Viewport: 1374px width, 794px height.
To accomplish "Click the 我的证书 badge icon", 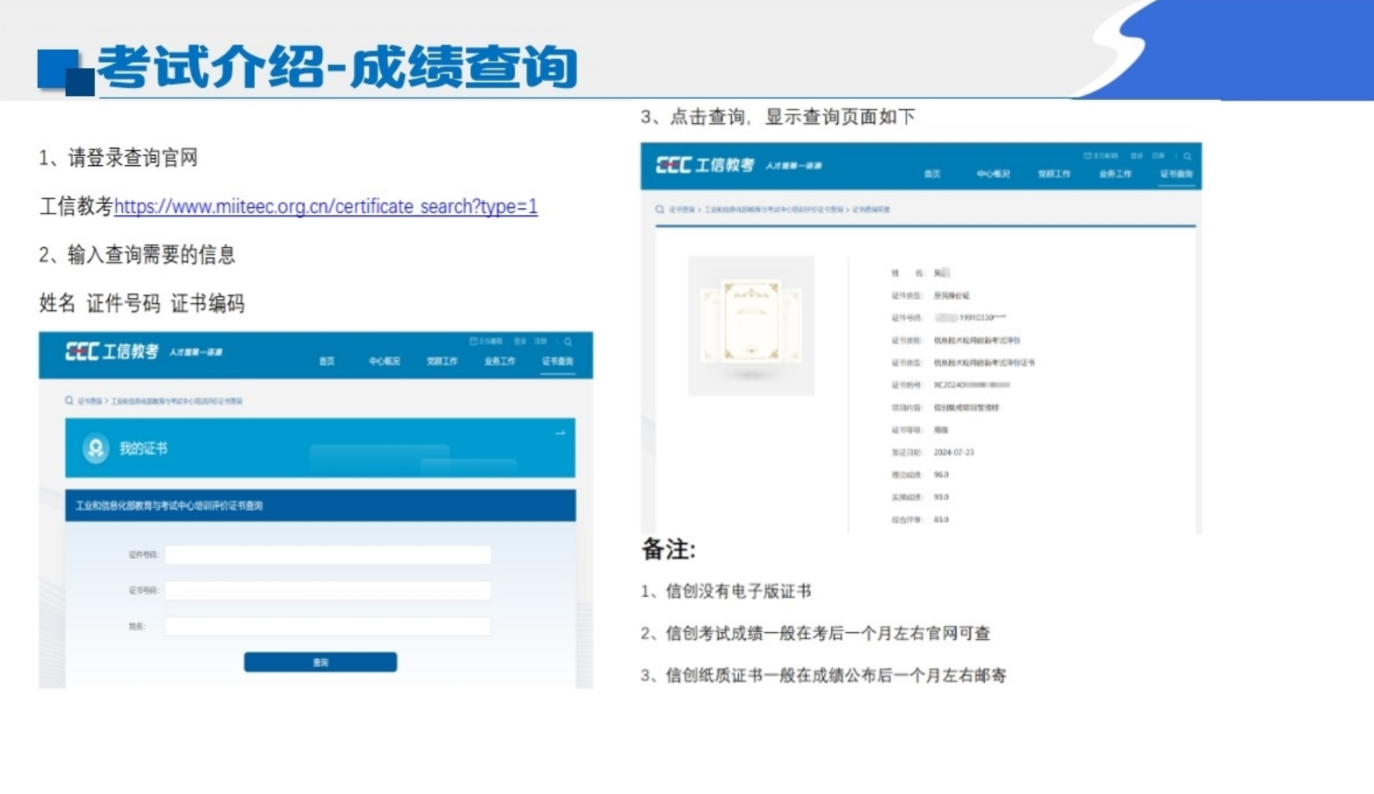I will [x=96, y=449].
